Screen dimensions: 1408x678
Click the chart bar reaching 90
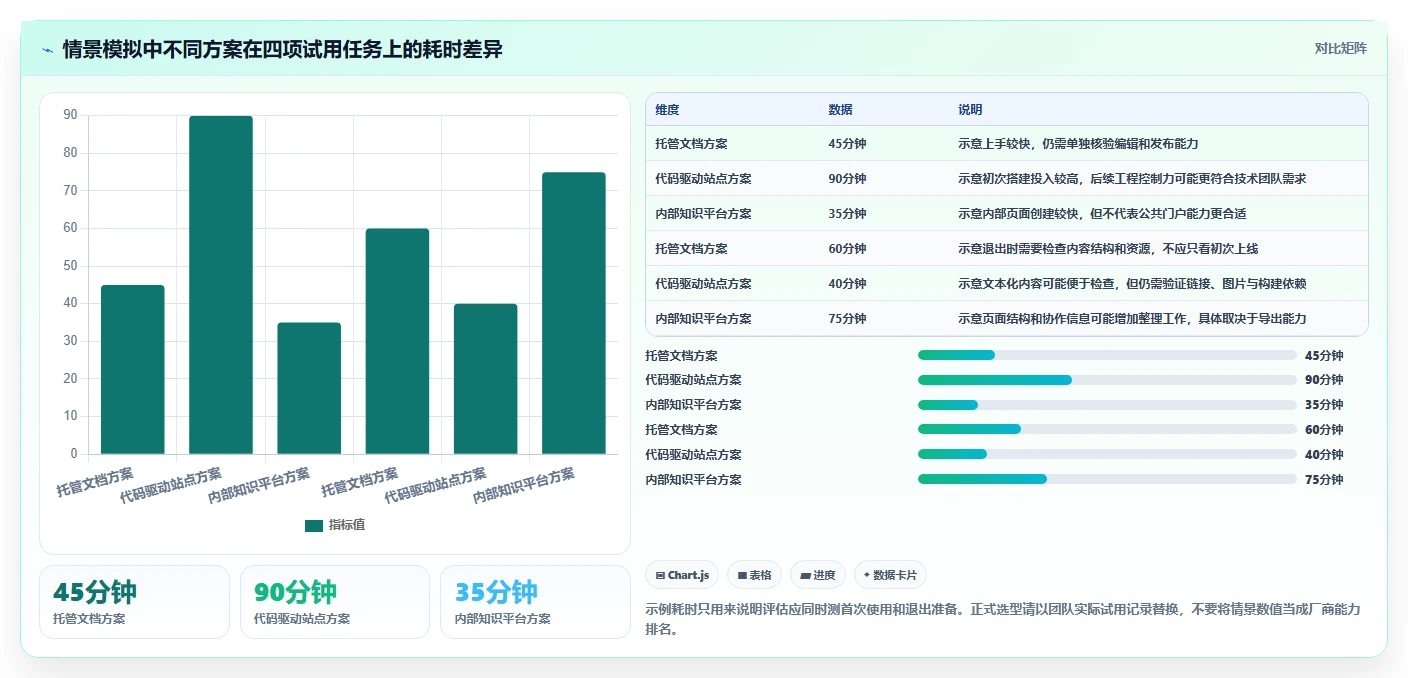(221, 285)
